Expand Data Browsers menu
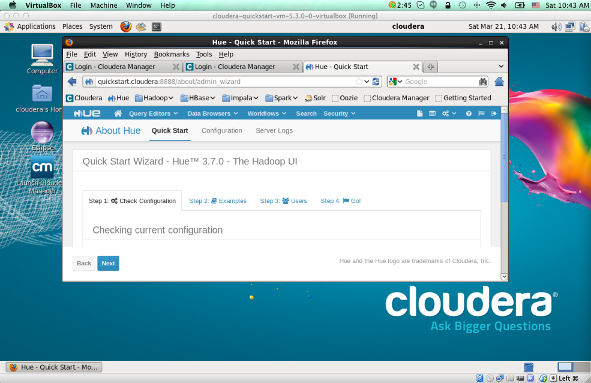 point(213,113)
